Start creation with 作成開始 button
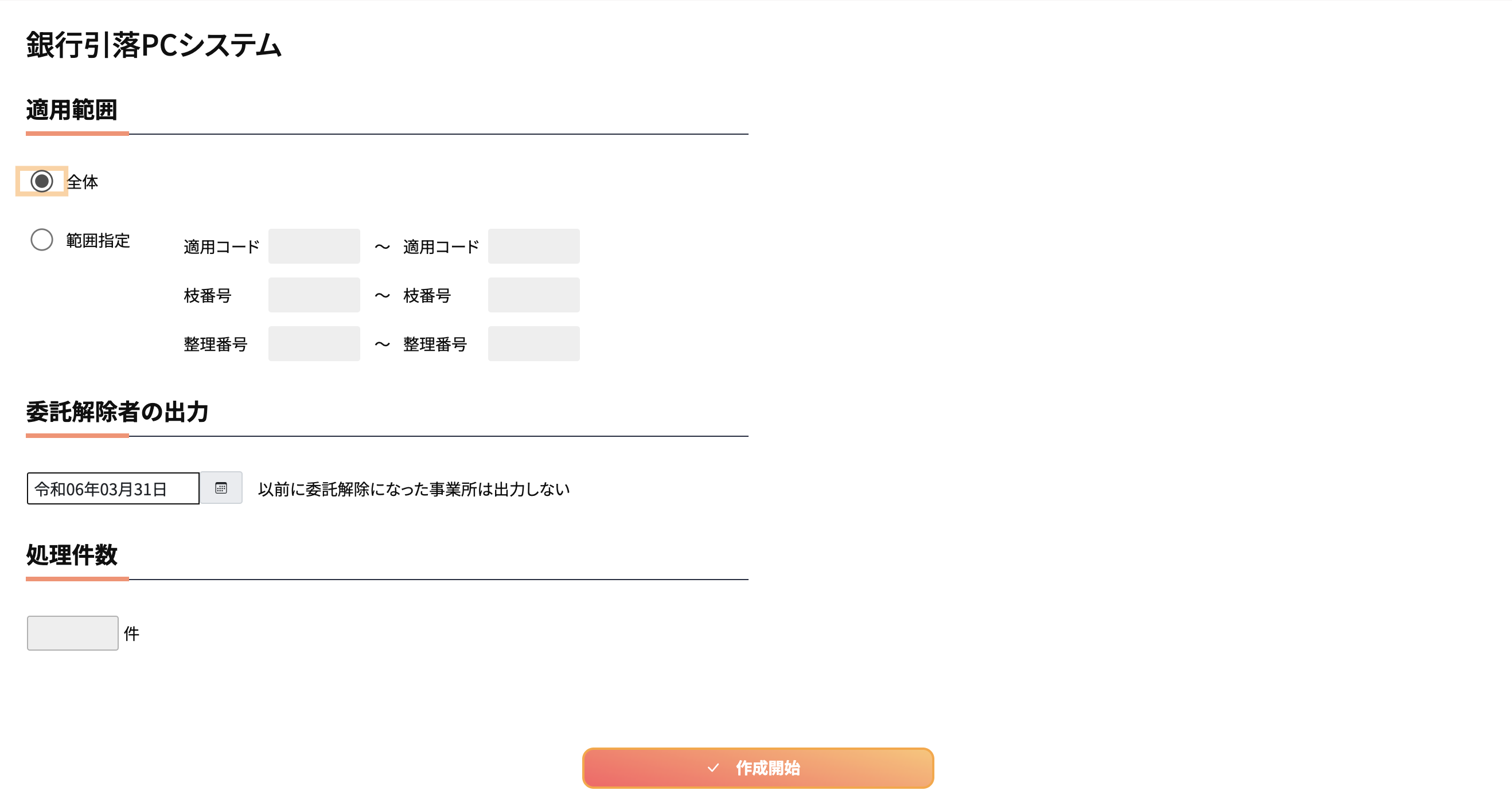 pyautogui.click(x=758, y=768)
